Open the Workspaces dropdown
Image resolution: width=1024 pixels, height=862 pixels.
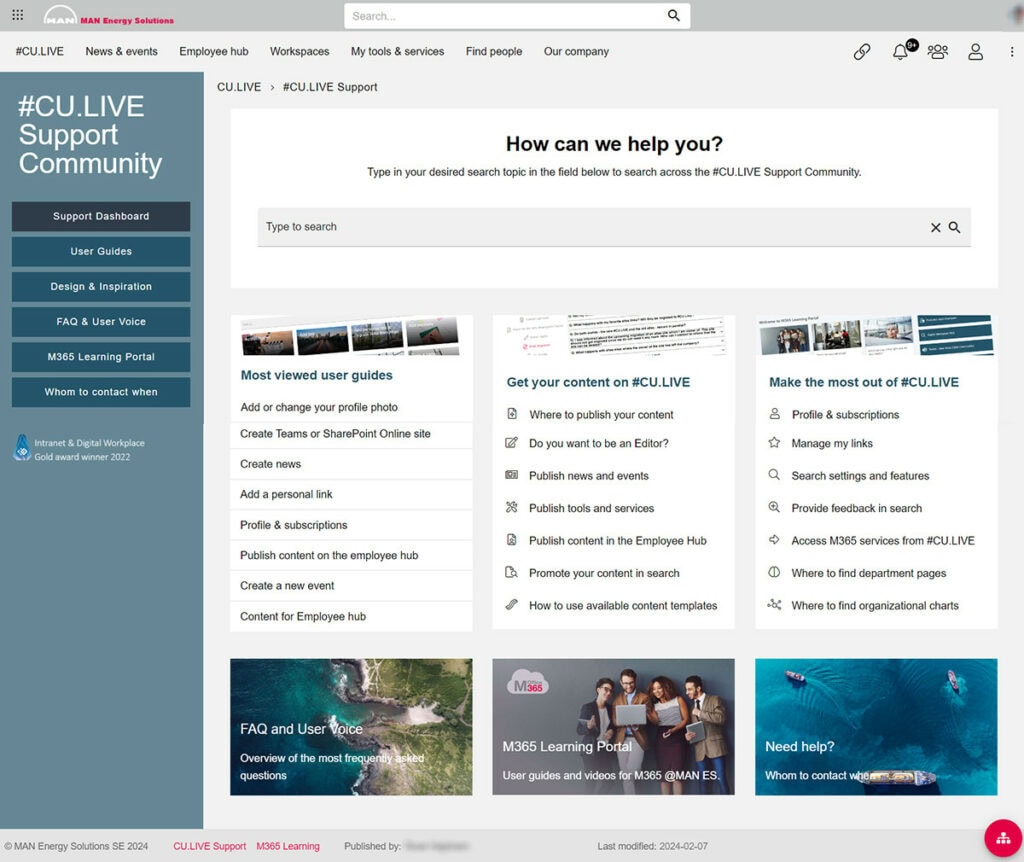[299, 51]
